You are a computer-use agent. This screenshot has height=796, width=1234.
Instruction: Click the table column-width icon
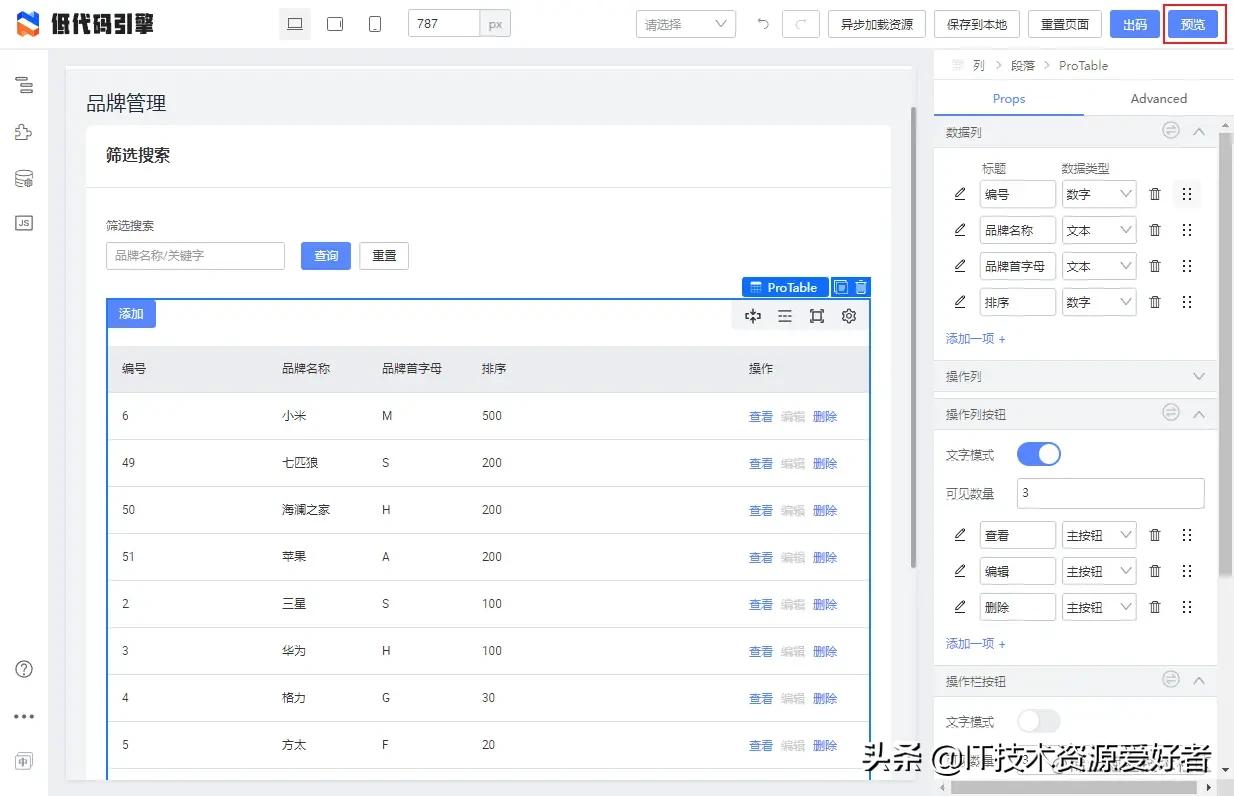pos(753,316)
